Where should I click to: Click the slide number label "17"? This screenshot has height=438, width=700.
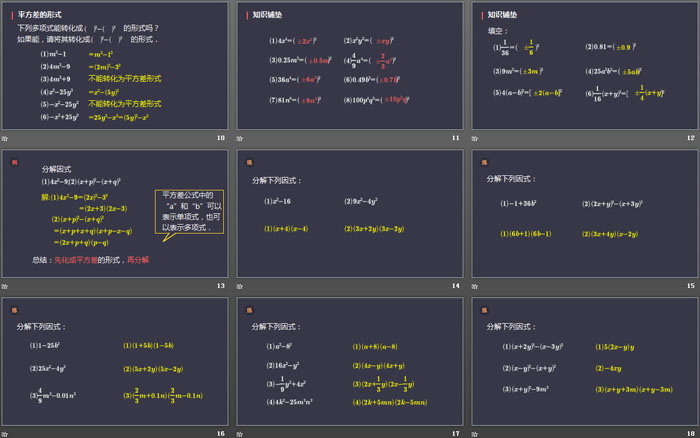(455, 434)
